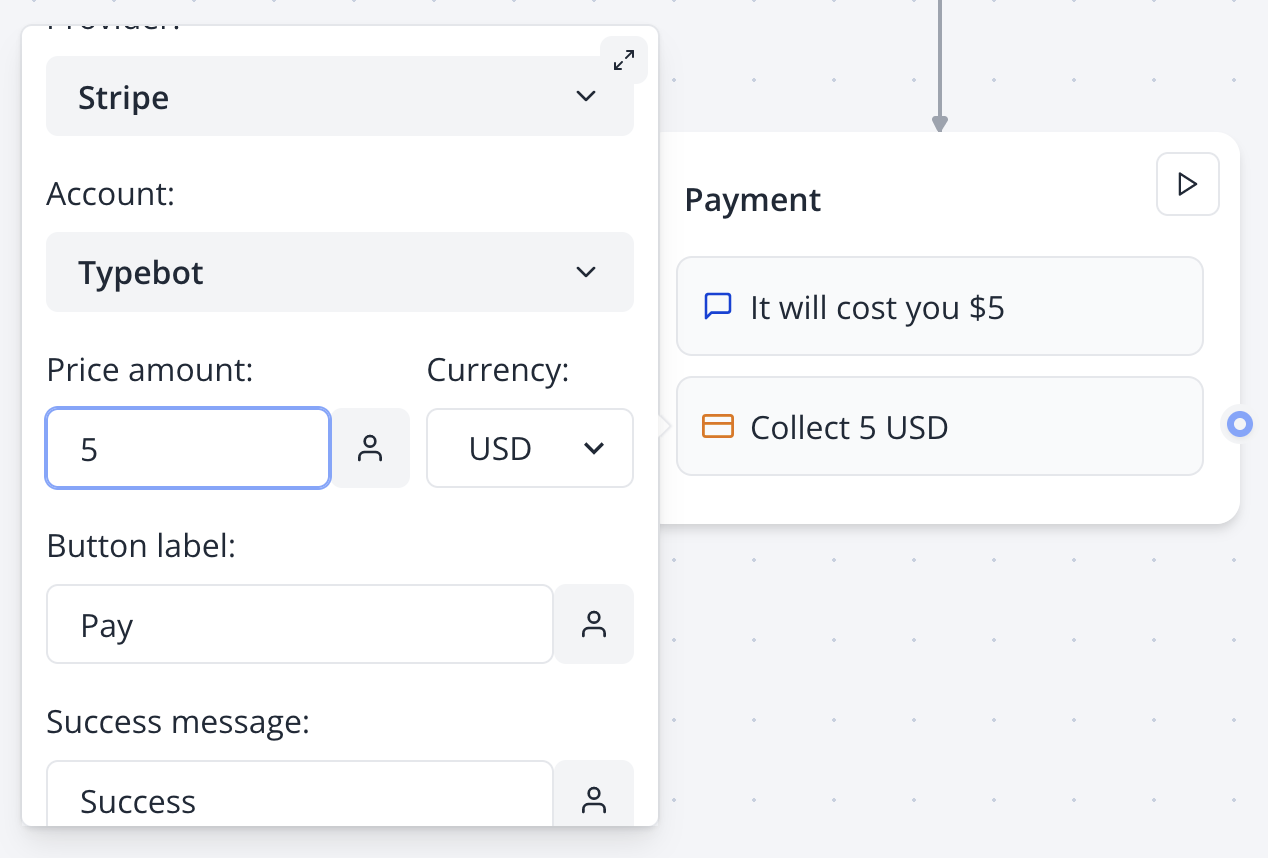Select the Payment group title
The image size is (1268, 858).
click(x=753, y=200)
